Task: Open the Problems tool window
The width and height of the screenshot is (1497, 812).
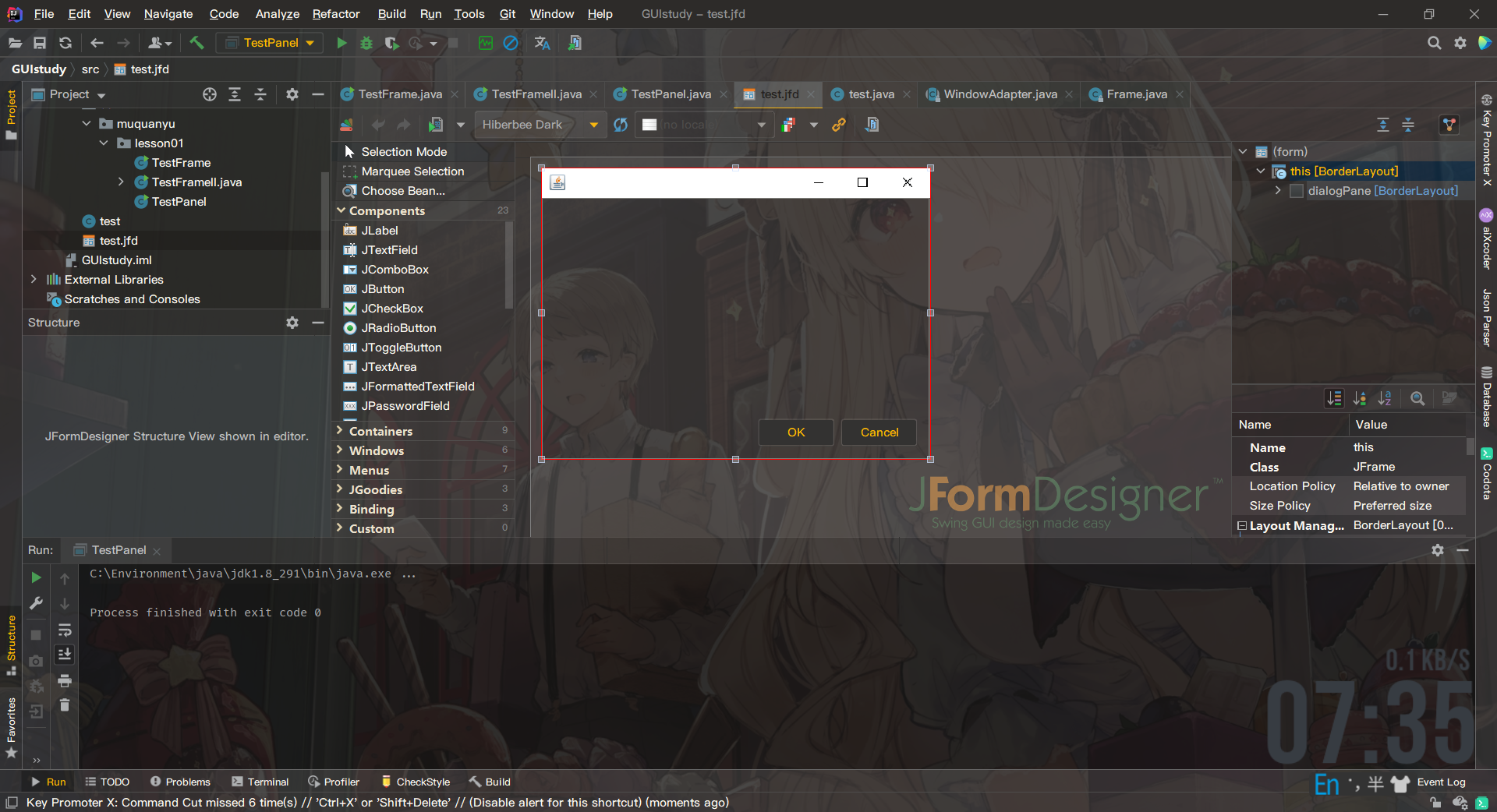Action: coord(180,782)
